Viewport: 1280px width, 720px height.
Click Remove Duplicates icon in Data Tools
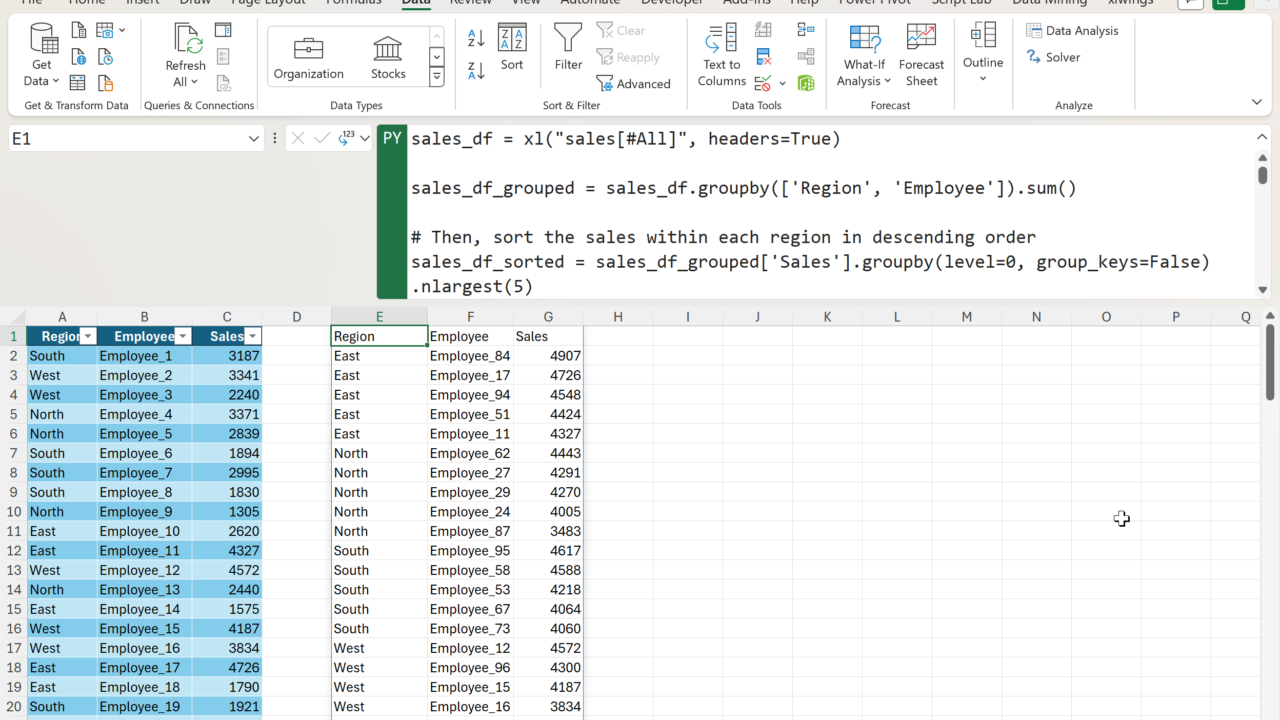click(764, 57)
